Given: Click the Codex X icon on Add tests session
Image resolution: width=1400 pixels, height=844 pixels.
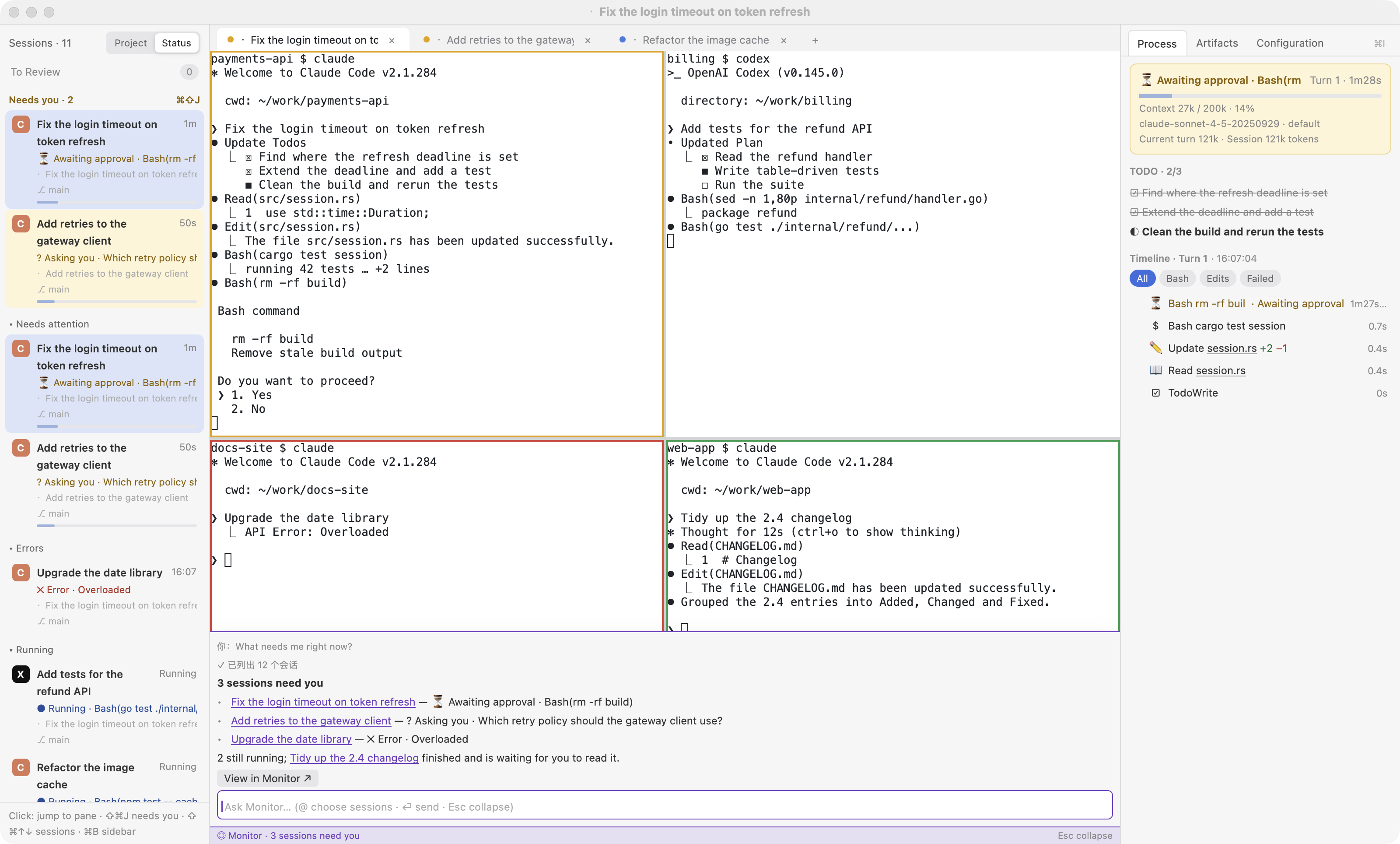Looking at the screenshot, I should pos(21,674).
